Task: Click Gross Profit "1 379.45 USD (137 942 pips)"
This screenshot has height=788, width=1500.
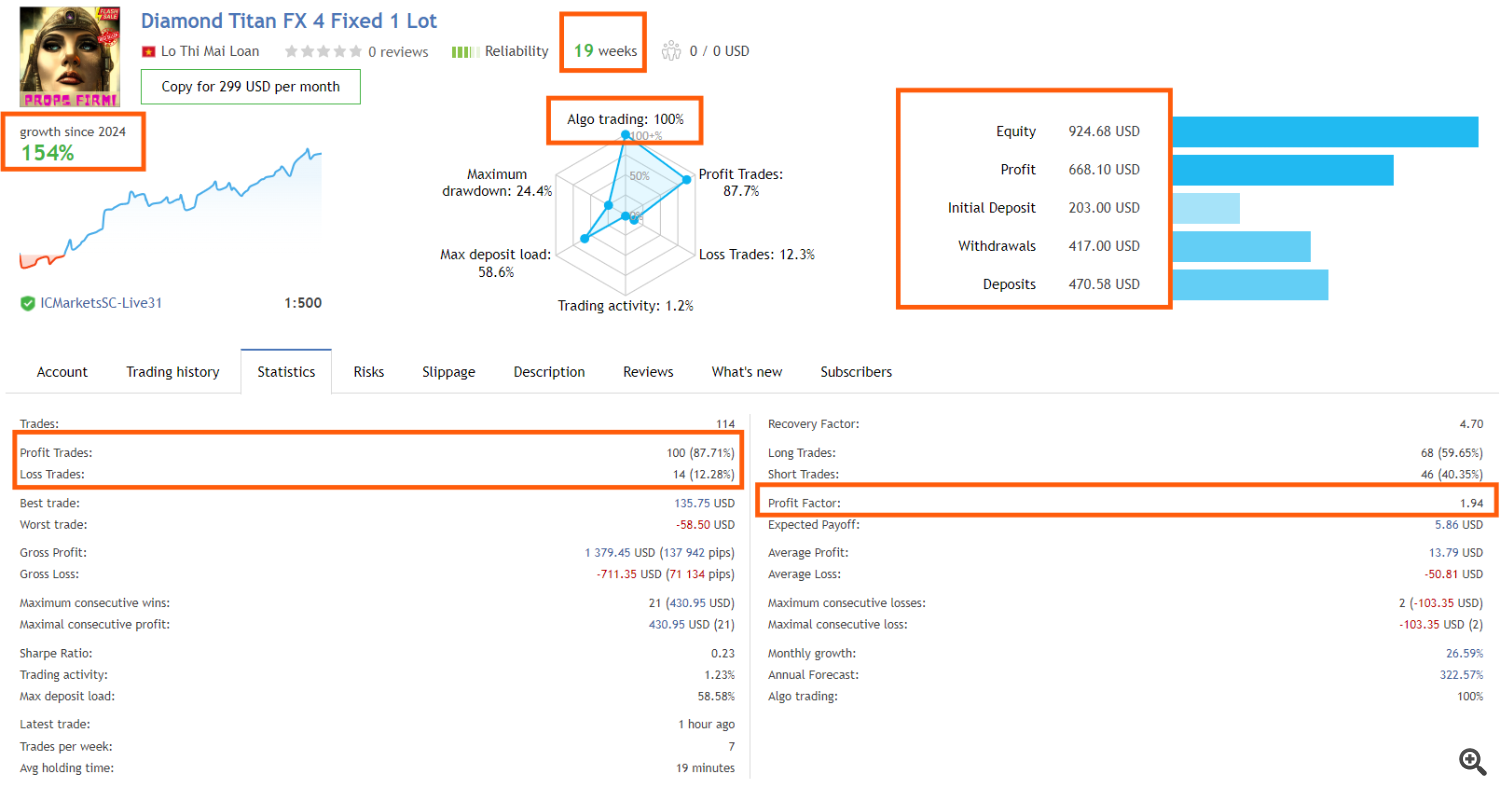Action: click(660, 552)
